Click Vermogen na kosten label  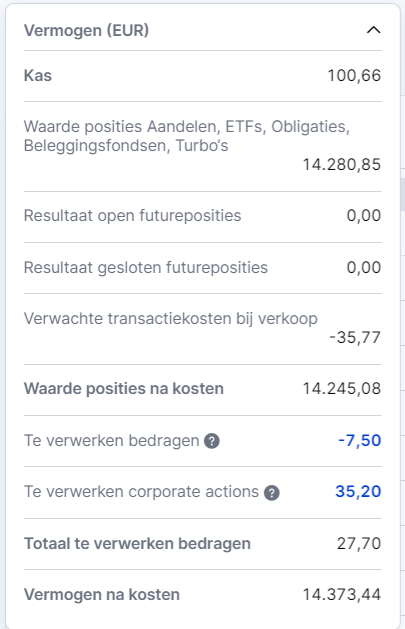[101, 595]
